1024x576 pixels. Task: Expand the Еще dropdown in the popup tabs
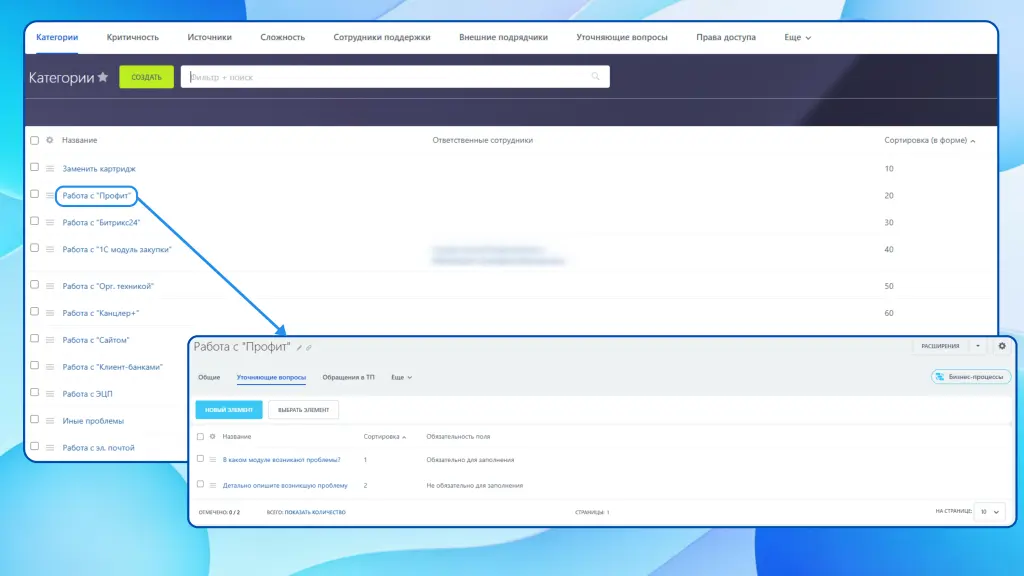tap(401, 377)
